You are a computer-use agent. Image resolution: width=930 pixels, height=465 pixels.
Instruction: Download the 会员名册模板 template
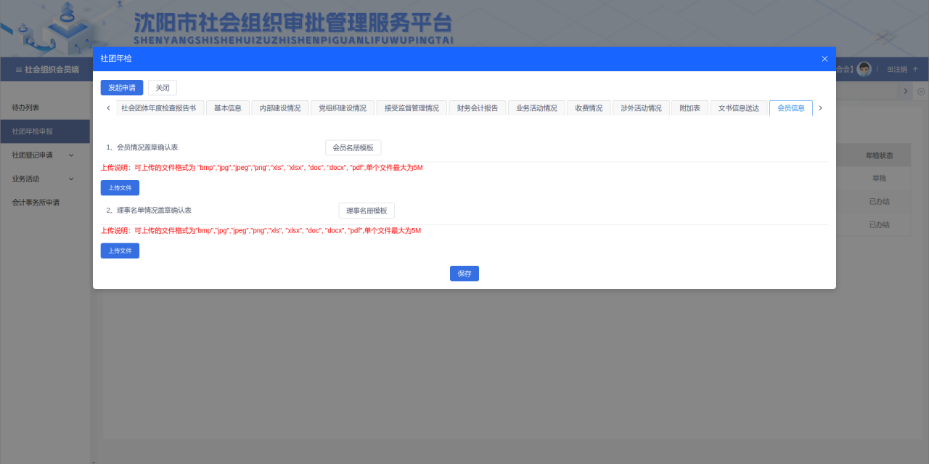[352, 147]
